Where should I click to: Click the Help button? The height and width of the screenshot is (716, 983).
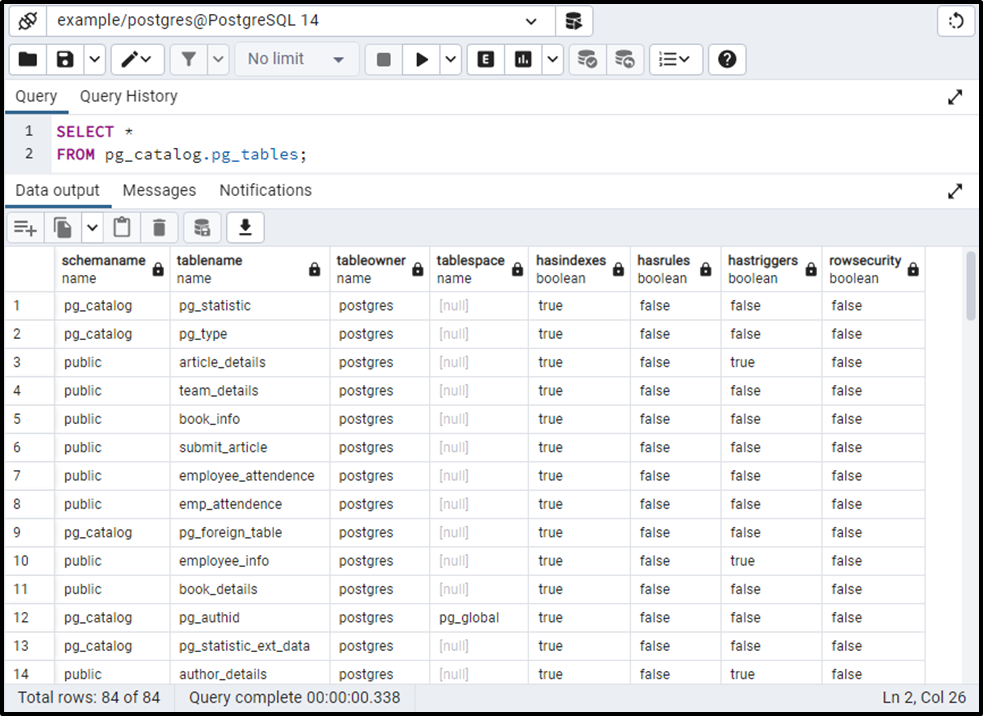pyautogui.click(x=727, y=59)
